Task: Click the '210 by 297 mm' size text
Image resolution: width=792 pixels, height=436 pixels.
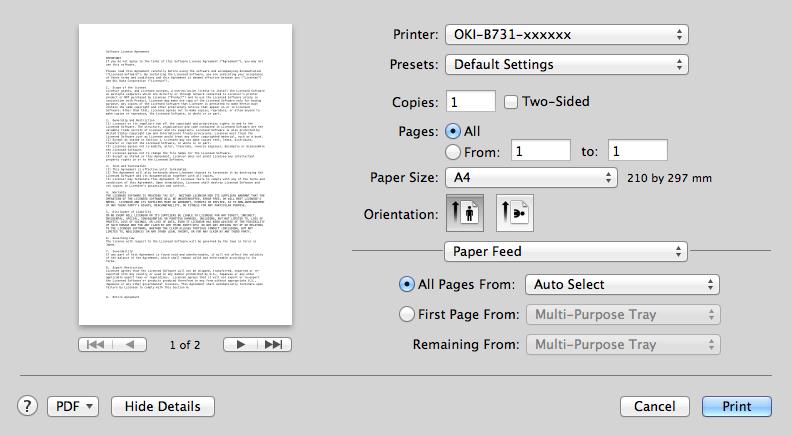Action: tap(669, 178)
